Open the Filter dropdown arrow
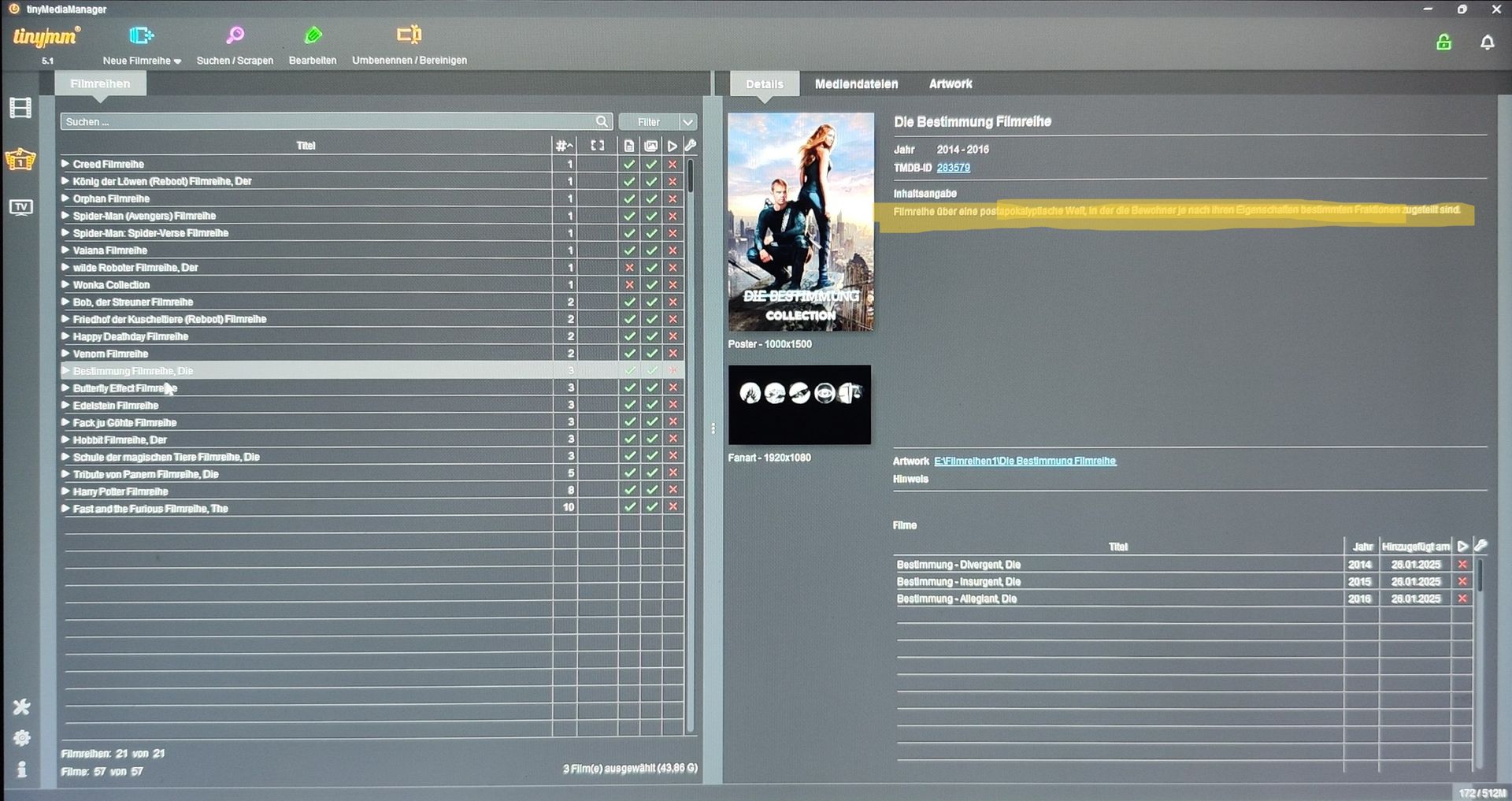The height and width of the screenshot is (801, 1512). [688, 122]
